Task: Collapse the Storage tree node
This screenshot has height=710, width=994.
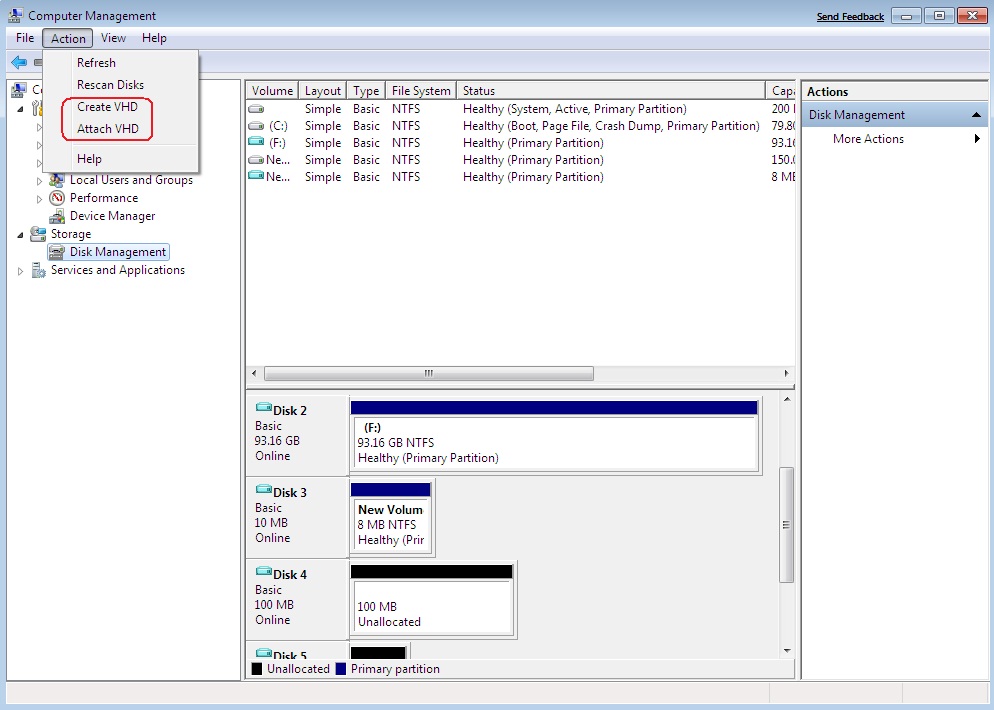Action: coord(20,235)
